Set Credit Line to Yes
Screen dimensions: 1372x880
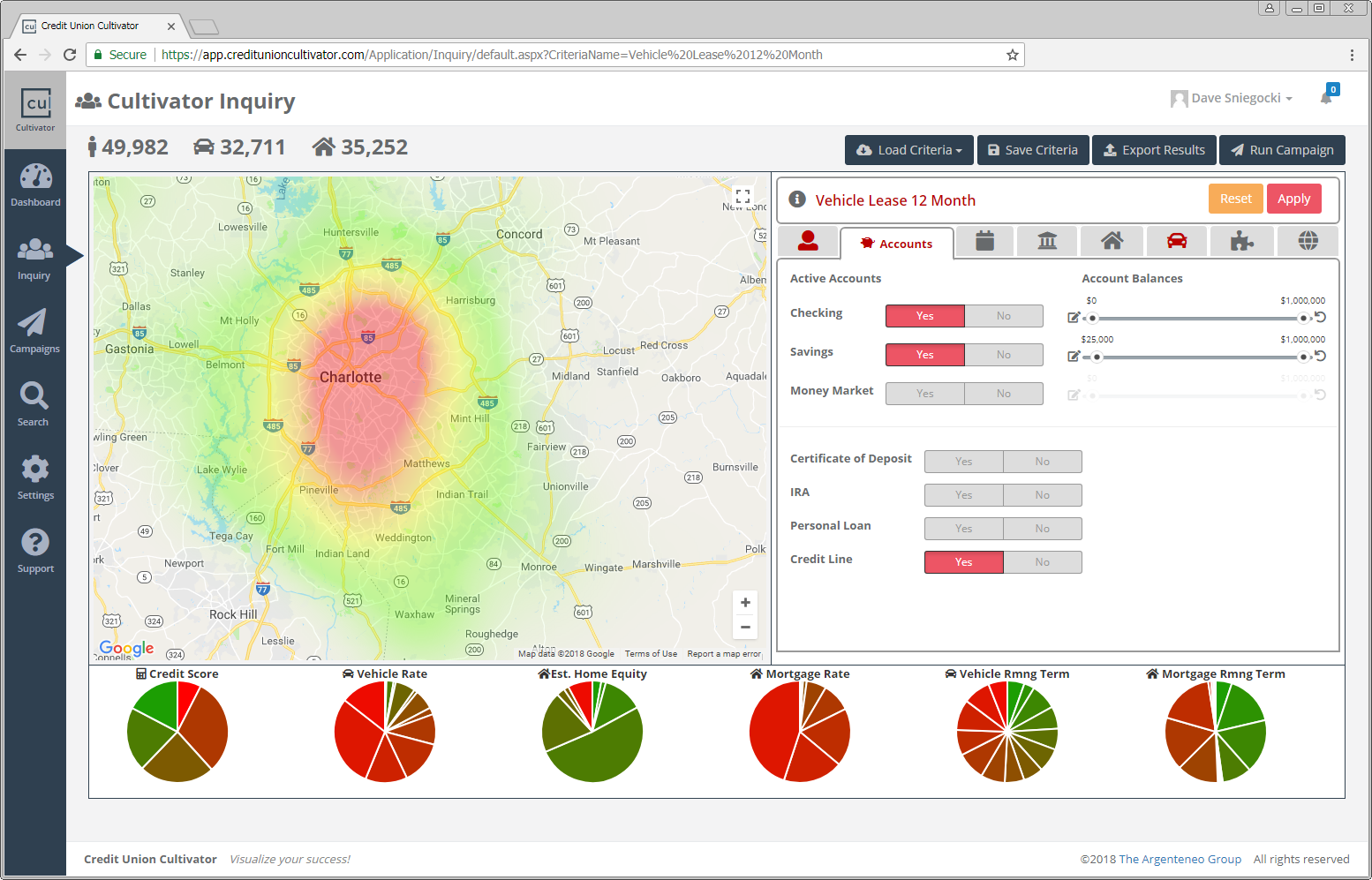point(964,562)
